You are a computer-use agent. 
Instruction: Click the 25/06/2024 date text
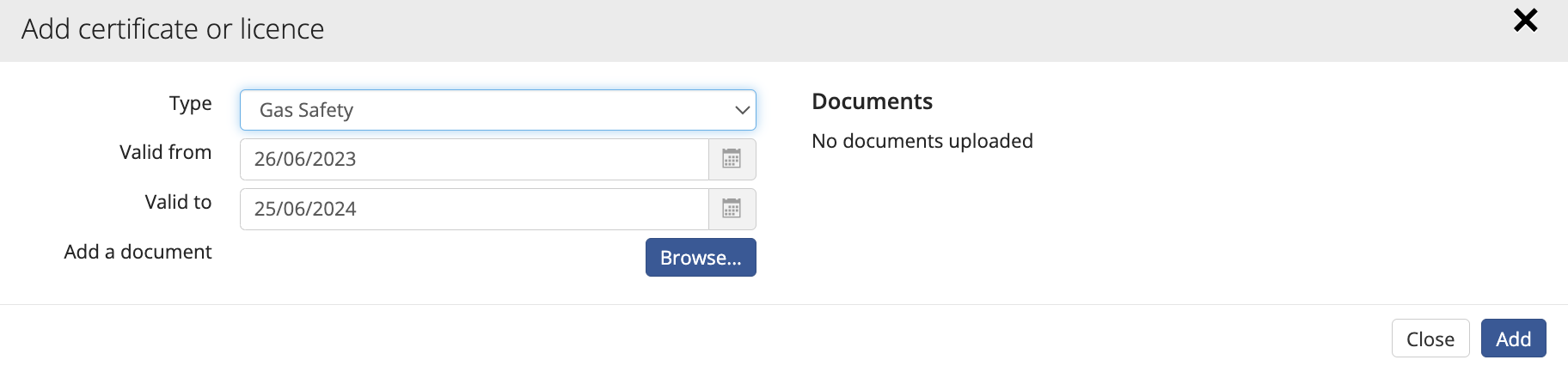point(305,209)
